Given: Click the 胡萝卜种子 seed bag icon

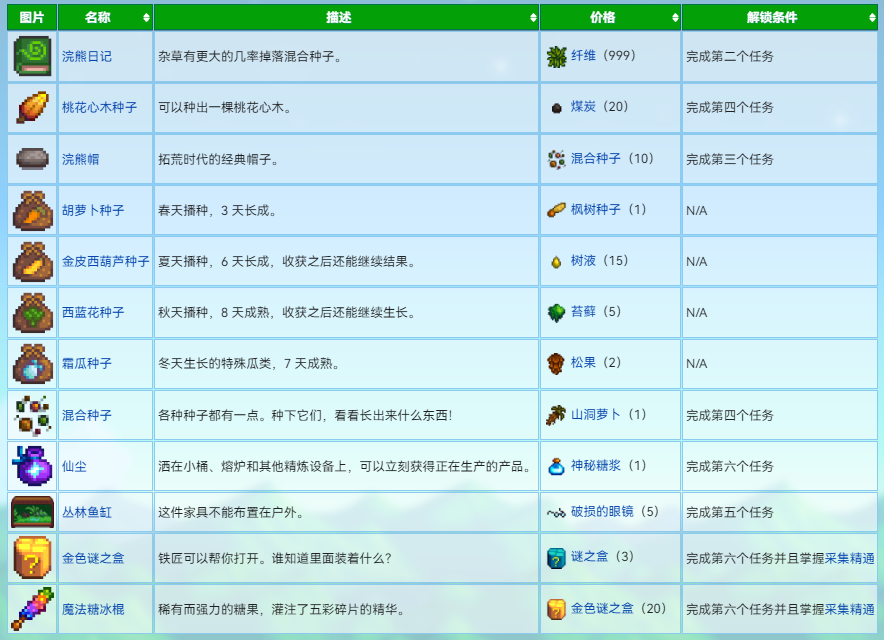Looking at the screenshot, I should [32, 210].
